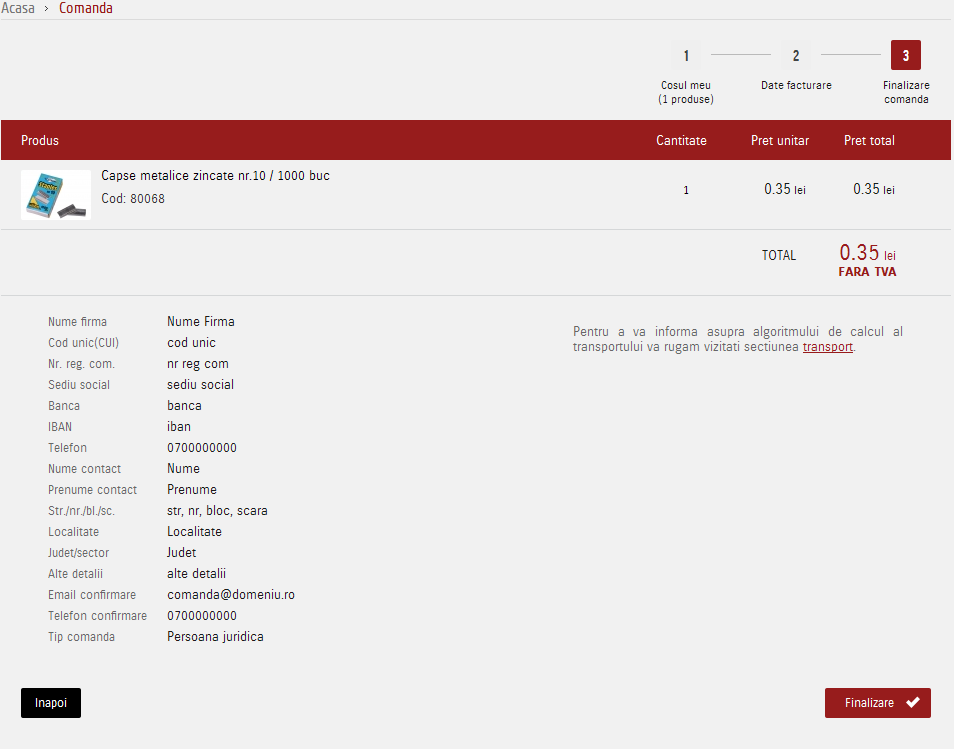Click the Finalizare button

tap(877, 703)
